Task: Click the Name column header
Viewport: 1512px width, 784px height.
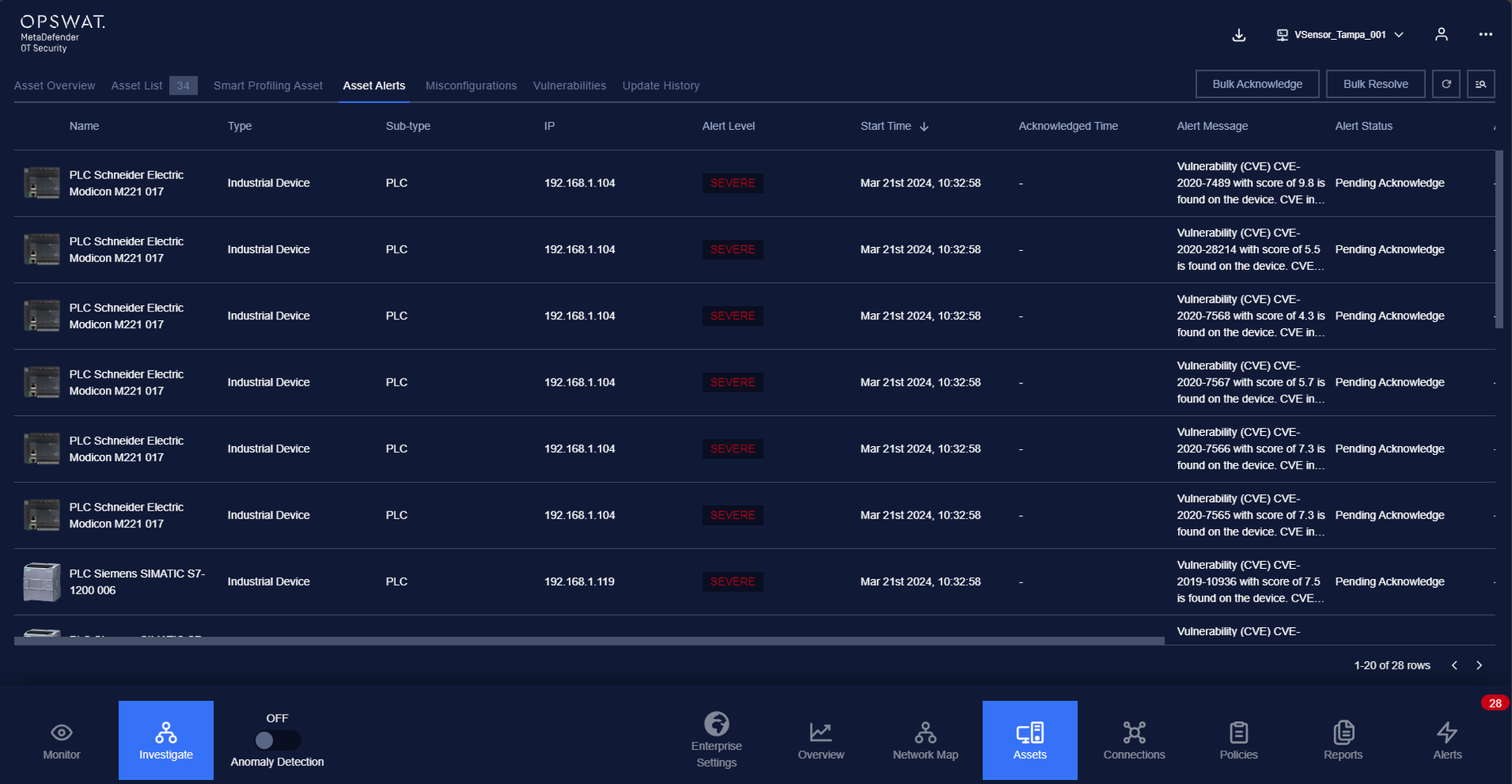Action: 84,126
